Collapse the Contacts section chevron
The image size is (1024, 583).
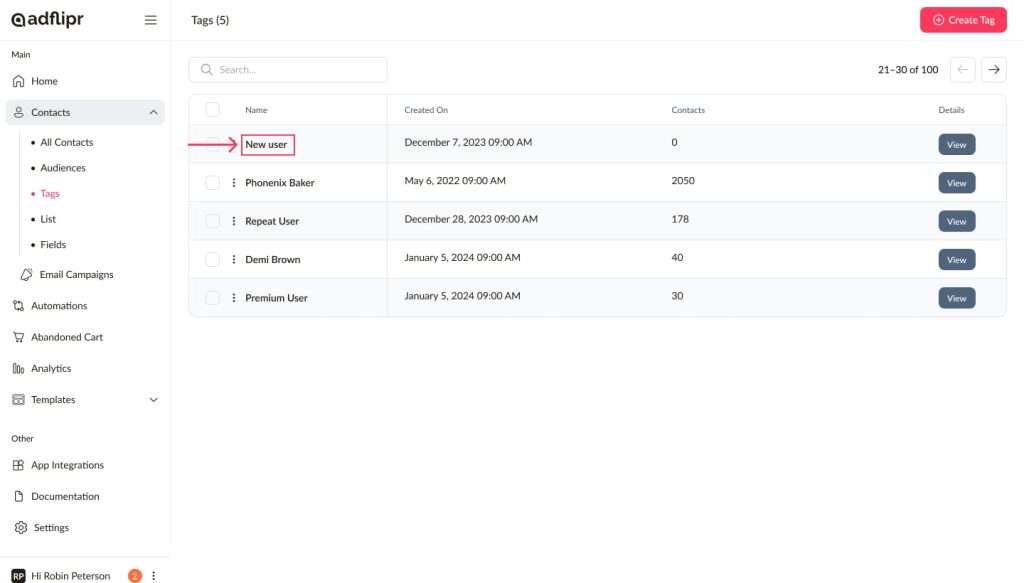coord(153,113)
